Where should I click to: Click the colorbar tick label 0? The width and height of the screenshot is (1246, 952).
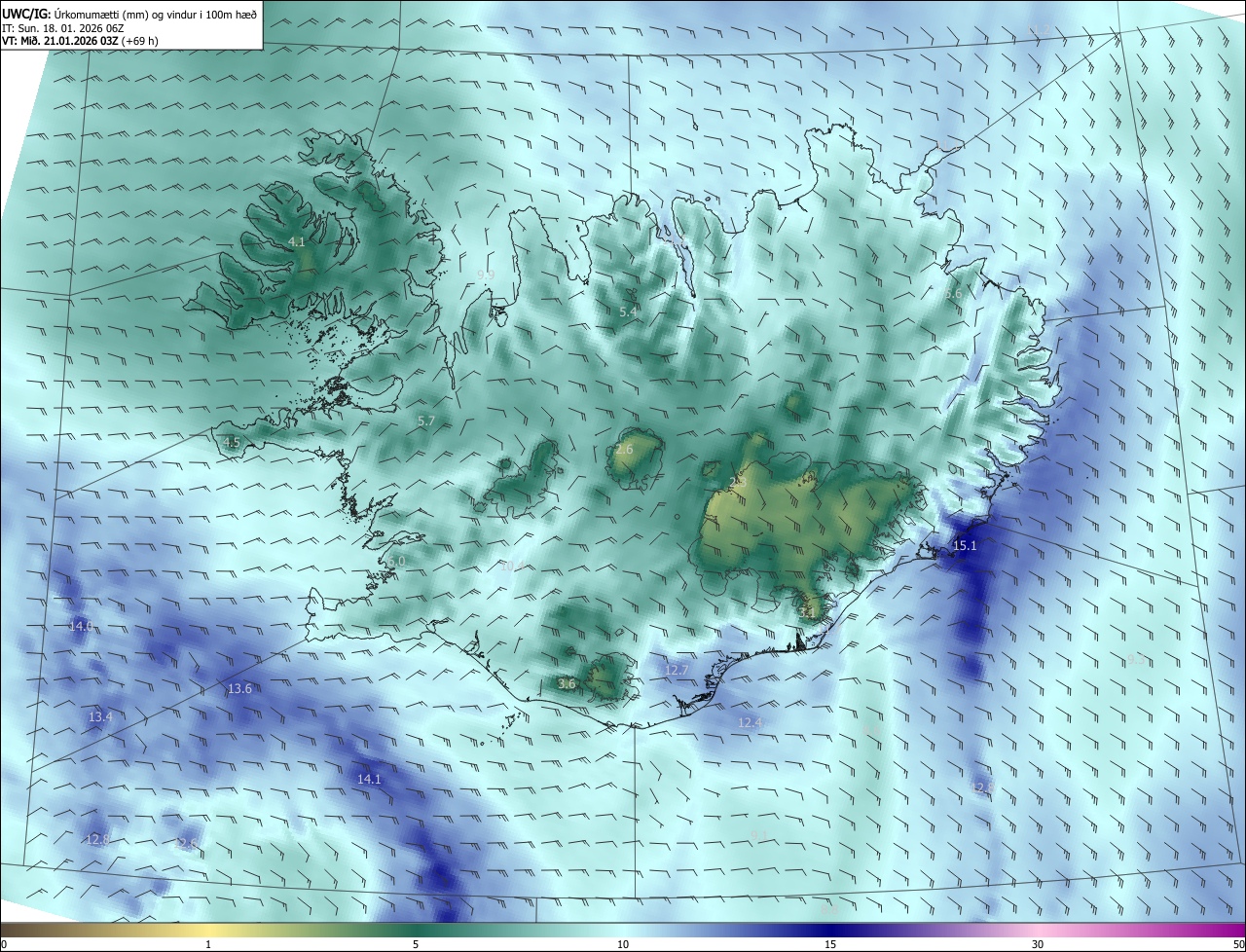(4, 944)
